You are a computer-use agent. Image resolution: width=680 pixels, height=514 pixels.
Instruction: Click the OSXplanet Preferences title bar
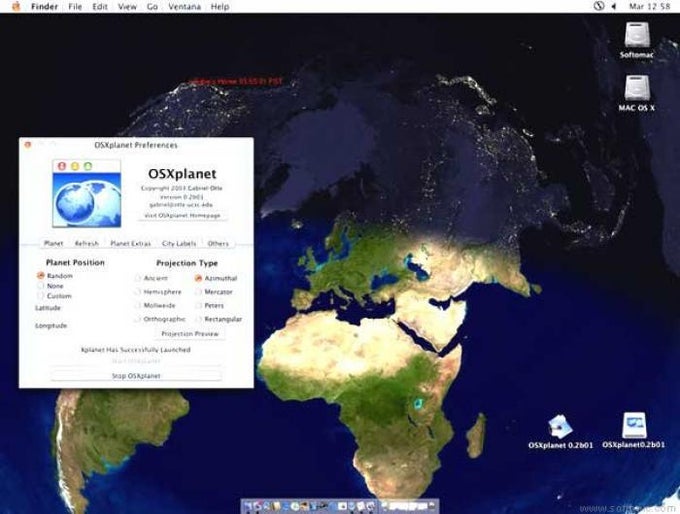(136, 145)
